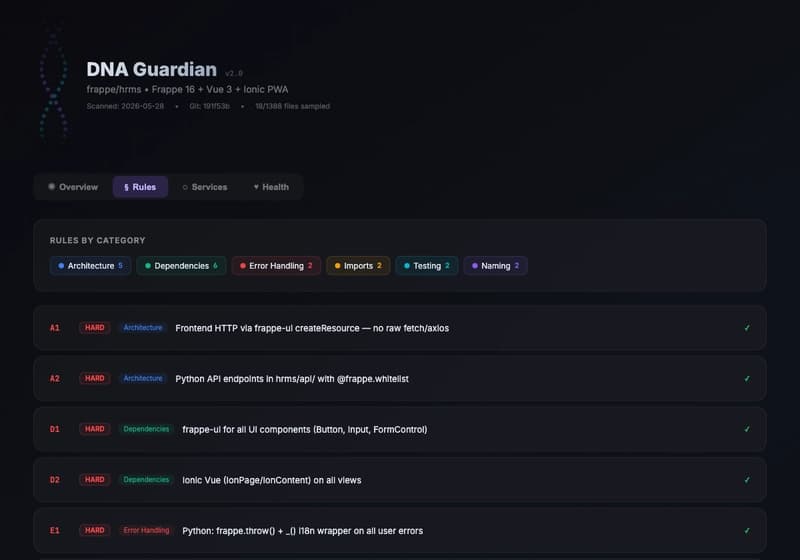Filter by Imports category chip
Image resolution: width=800 pixels, height=560 pixels.
tap(358, 266)
